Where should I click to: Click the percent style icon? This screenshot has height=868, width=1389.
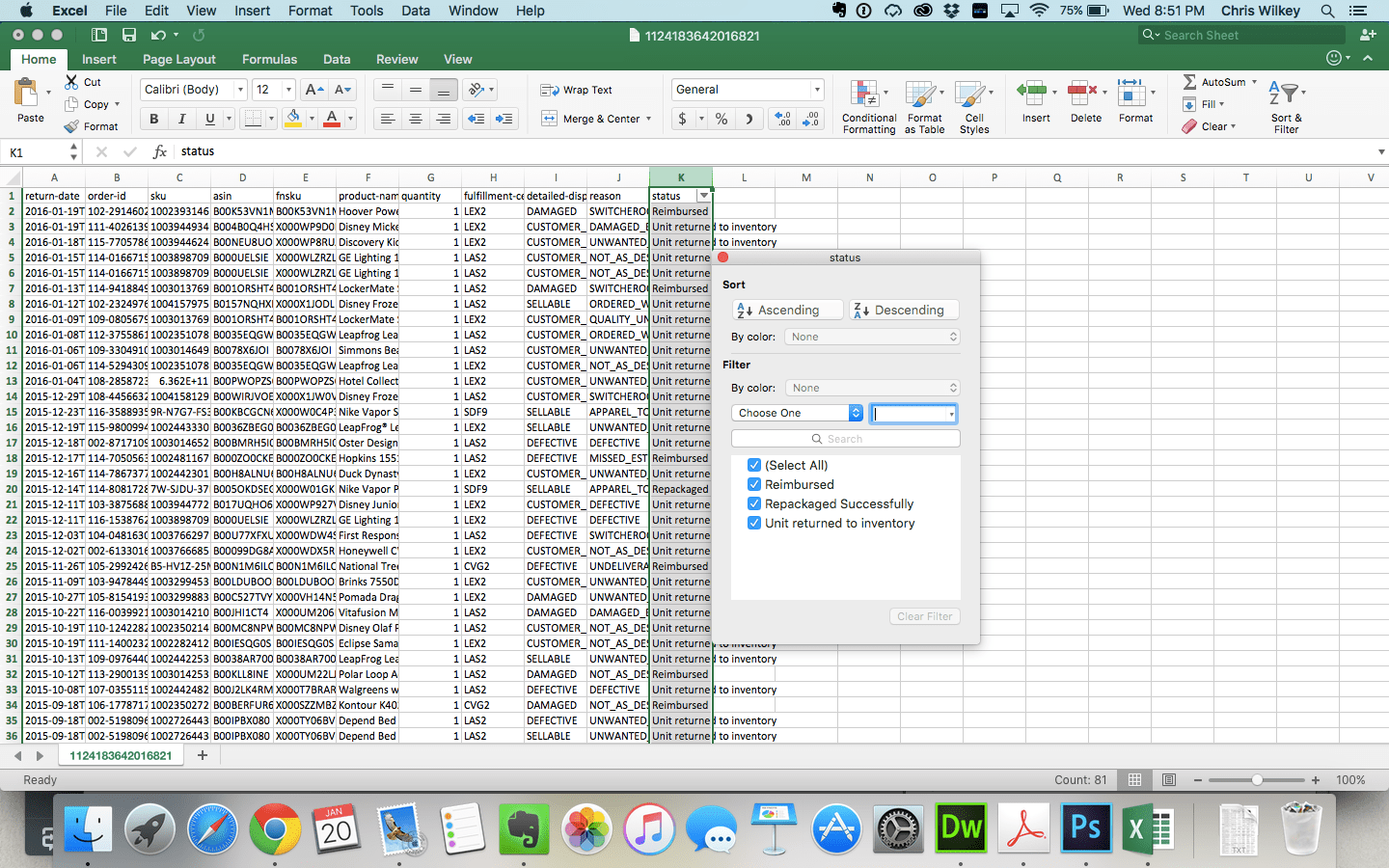pyautogui.click(x=721, y=119)
